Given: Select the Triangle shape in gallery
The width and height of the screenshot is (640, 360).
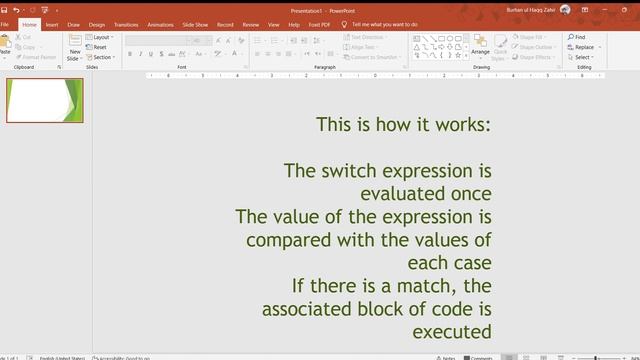Looking at the screenshot, I should [x=416, y=47].
